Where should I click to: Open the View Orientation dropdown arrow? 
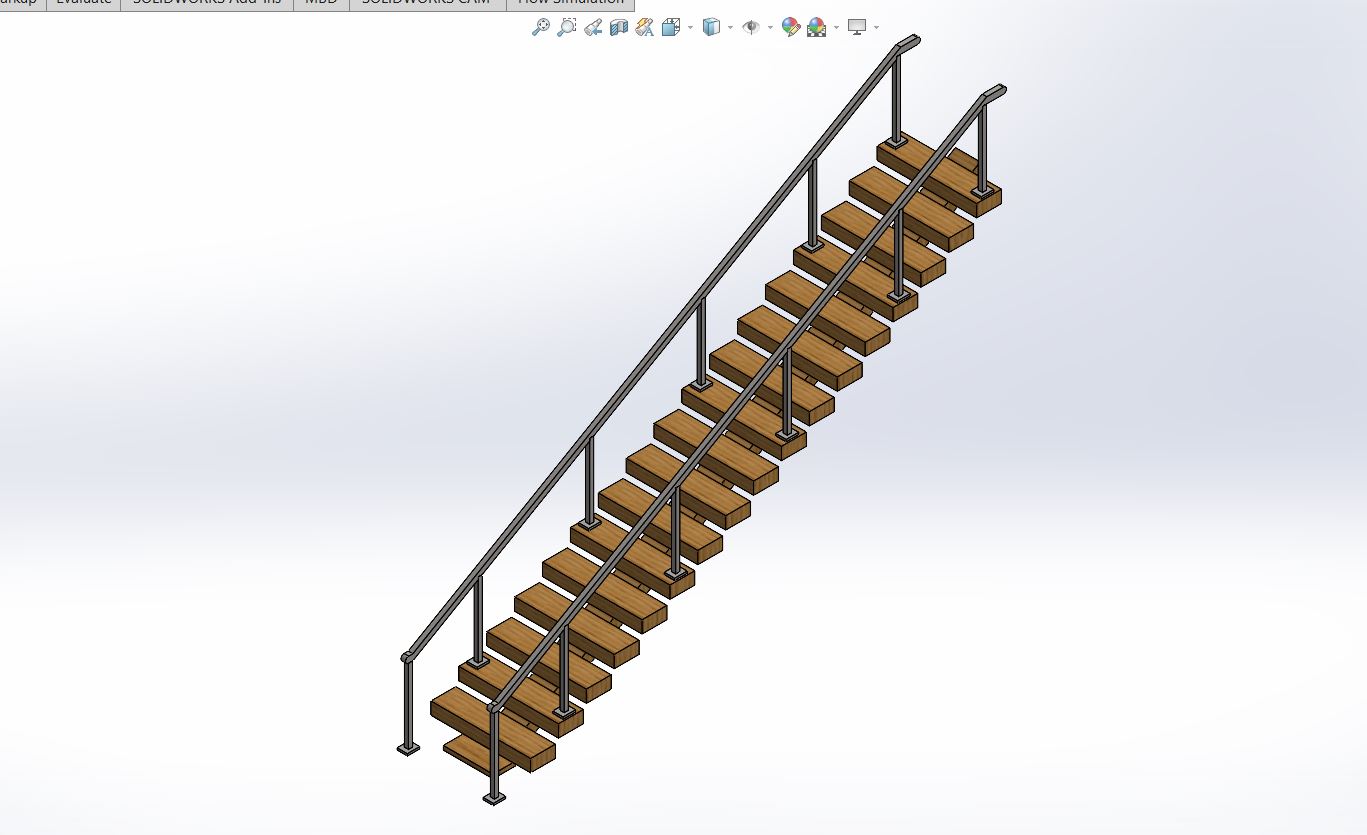click(690, 28)
